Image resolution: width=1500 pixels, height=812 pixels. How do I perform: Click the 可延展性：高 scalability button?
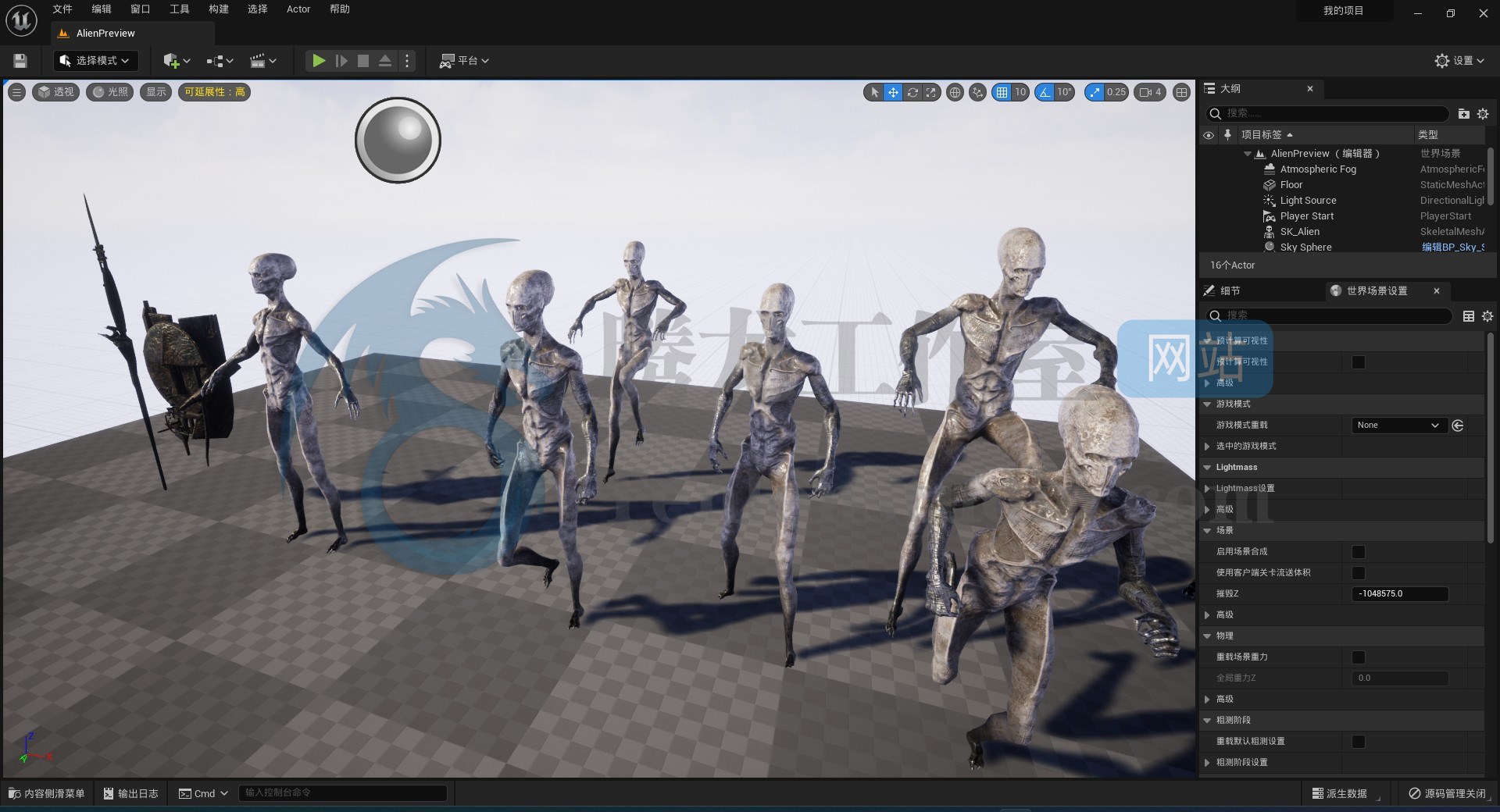[215, 92]
